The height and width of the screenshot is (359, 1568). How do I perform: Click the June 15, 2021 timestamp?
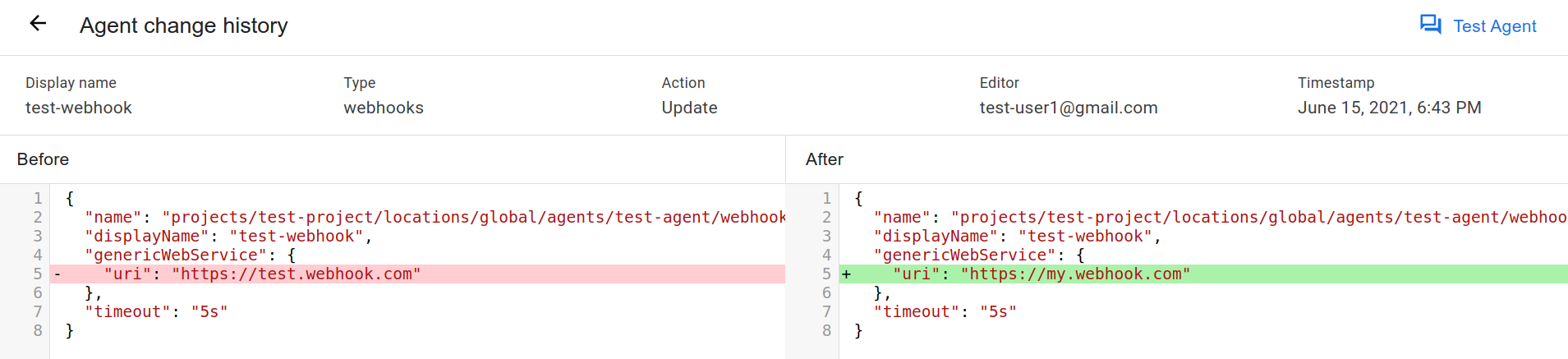(1389, 108)
